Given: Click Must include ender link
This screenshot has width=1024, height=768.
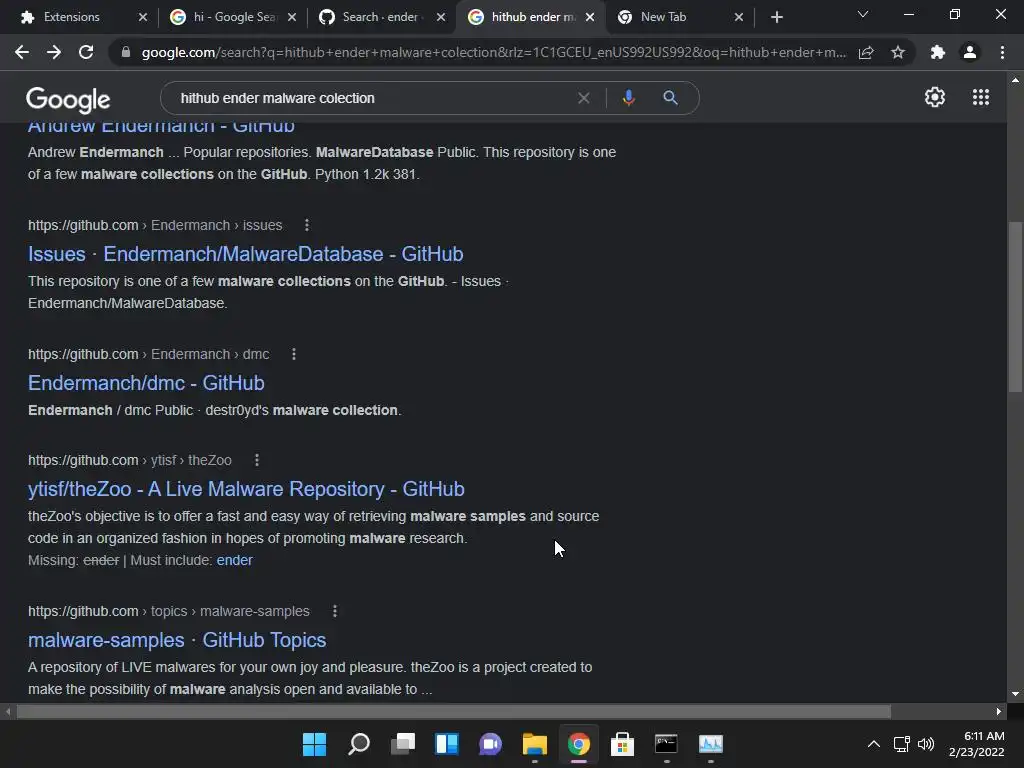Looking at the screenshot, I should click(x=234, y=560).
